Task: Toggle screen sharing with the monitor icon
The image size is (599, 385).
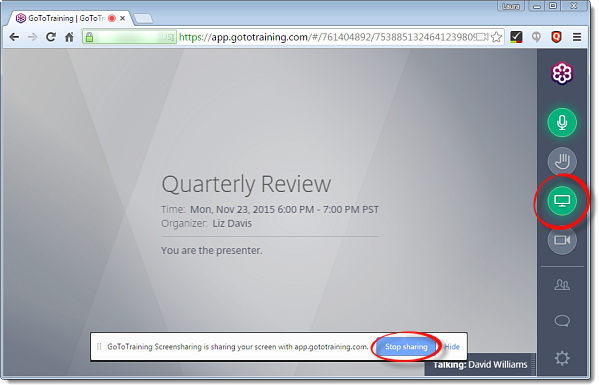Action: click(562, 201)
